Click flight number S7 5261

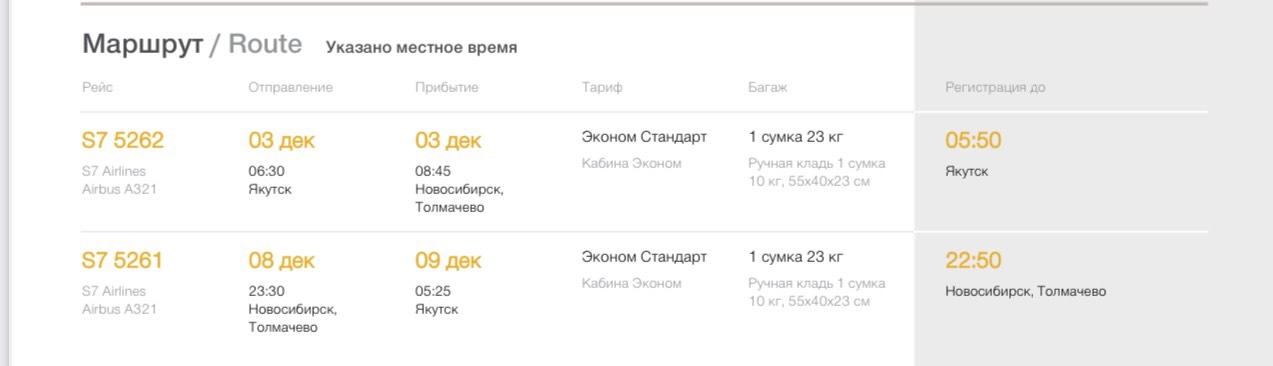tap(122, 261)
